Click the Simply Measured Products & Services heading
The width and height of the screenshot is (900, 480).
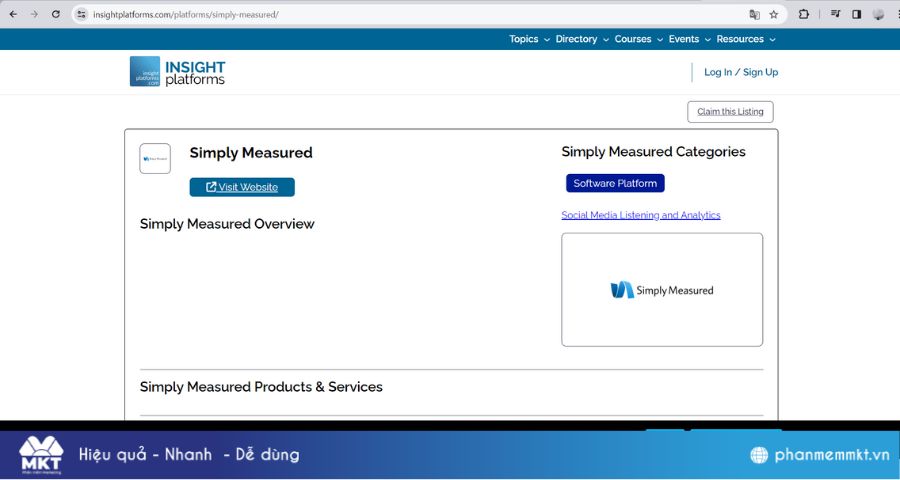point(261,387)
